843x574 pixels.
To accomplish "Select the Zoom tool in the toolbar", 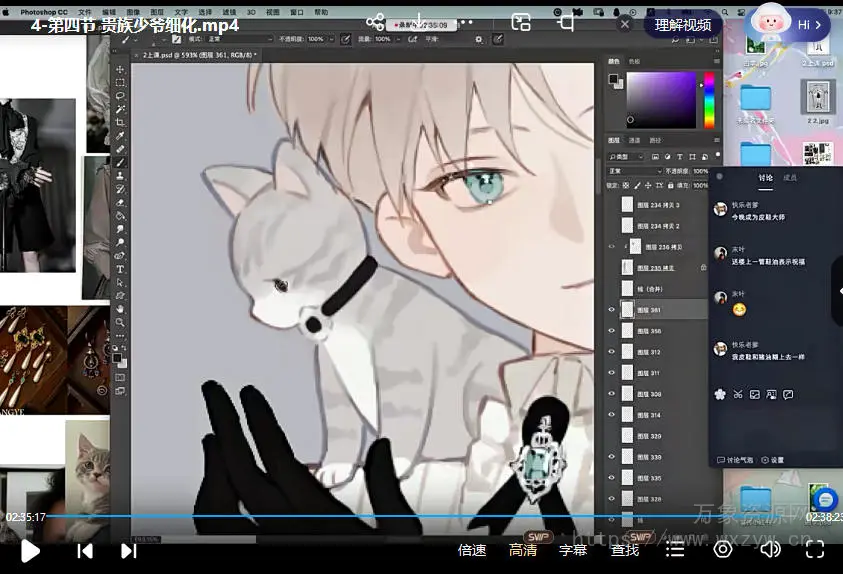I will click(x=120, y=322).
